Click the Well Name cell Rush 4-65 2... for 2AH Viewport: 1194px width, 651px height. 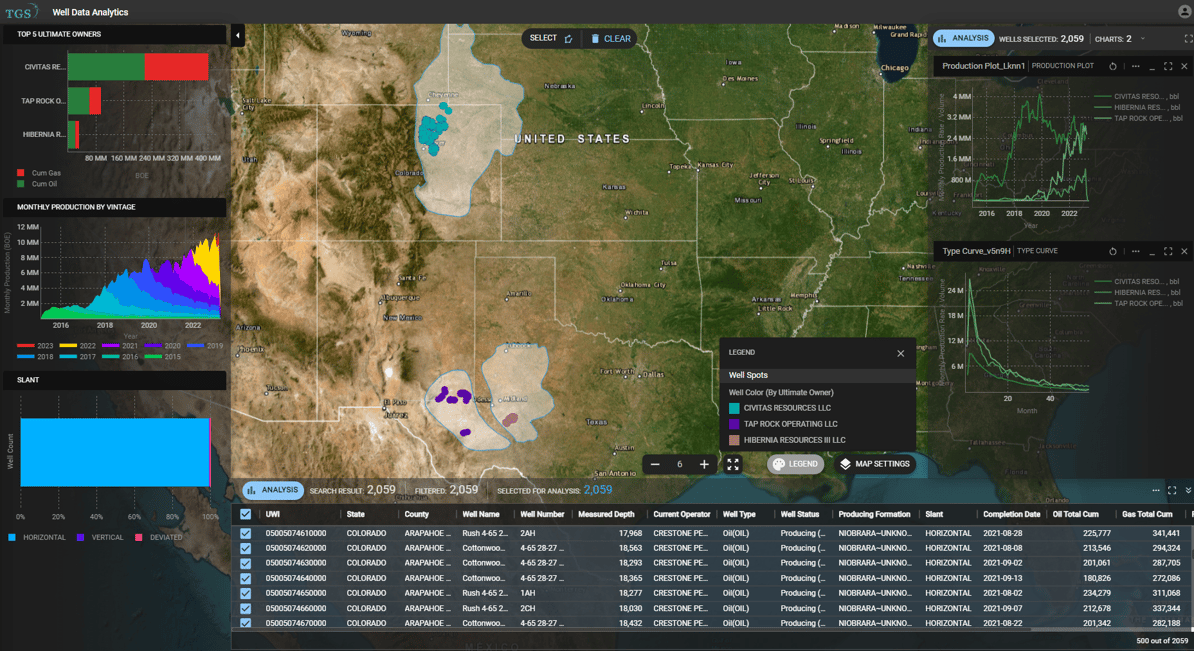(x=485, y=534)
